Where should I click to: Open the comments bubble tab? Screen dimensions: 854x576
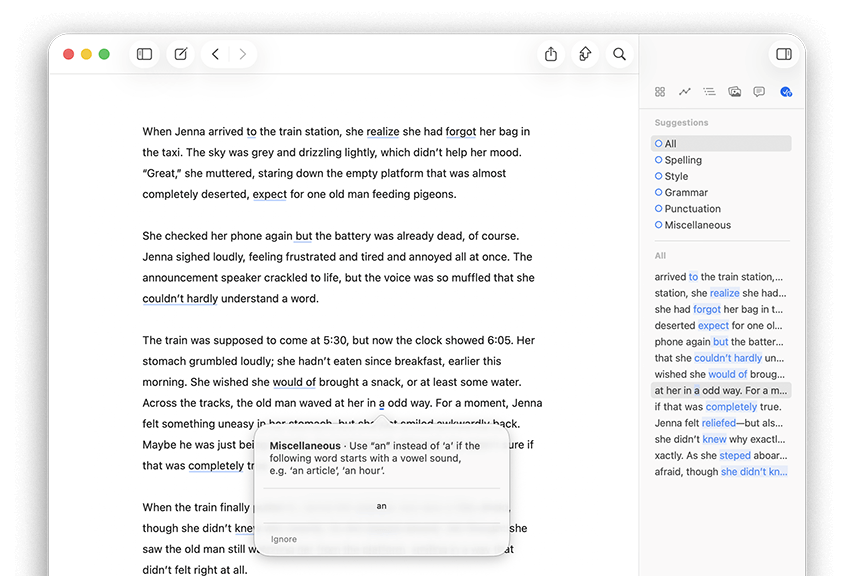pos(759,92)
